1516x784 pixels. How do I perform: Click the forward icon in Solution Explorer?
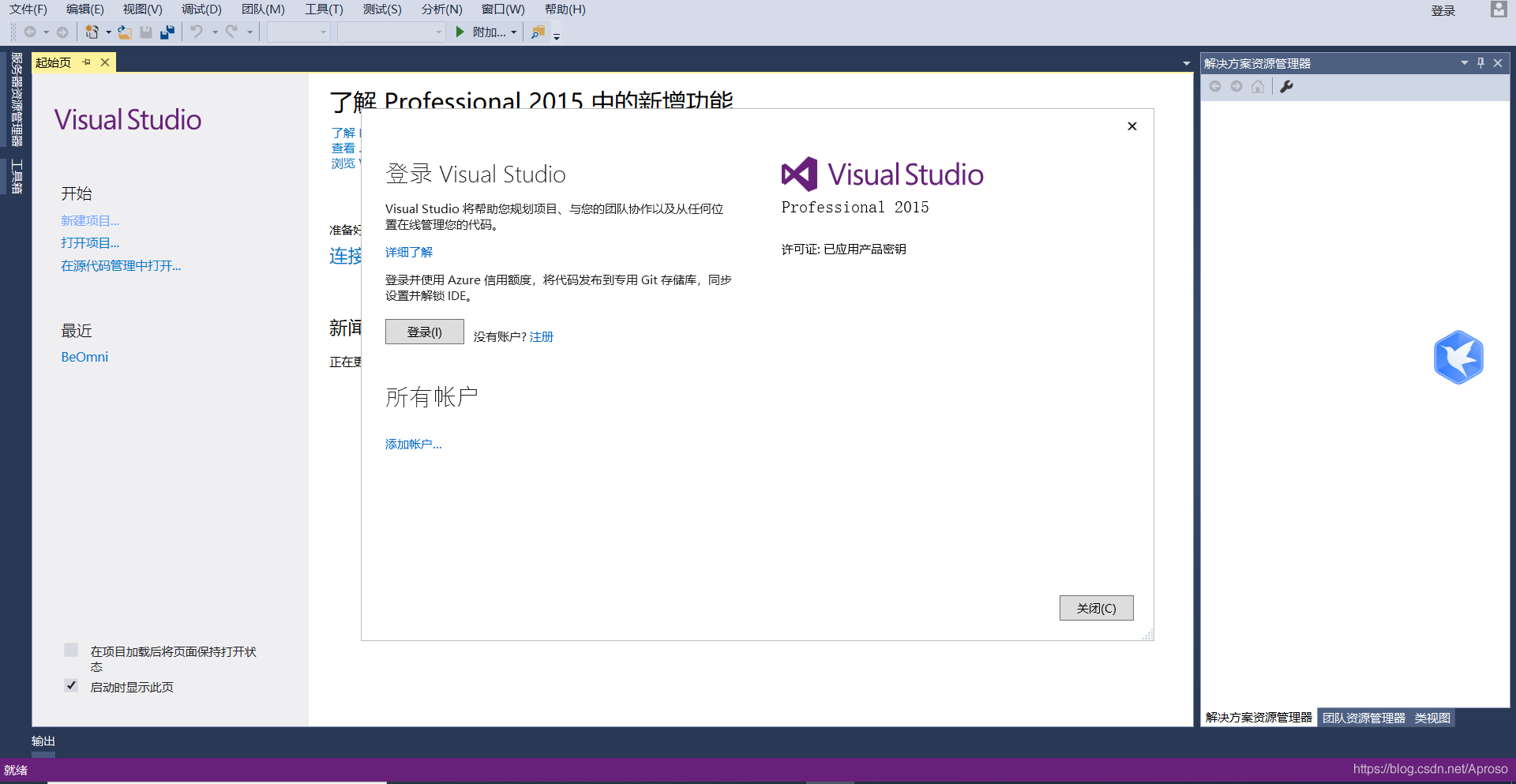pyautogui.click(x=1236, y=87)
